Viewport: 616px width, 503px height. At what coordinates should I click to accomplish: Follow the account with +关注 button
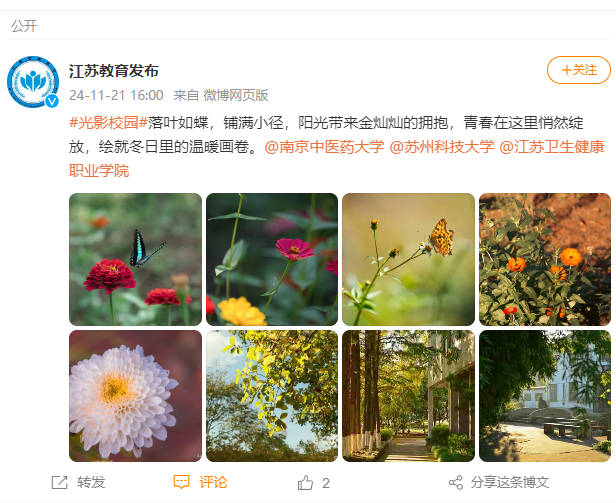[x=579, y=70]
